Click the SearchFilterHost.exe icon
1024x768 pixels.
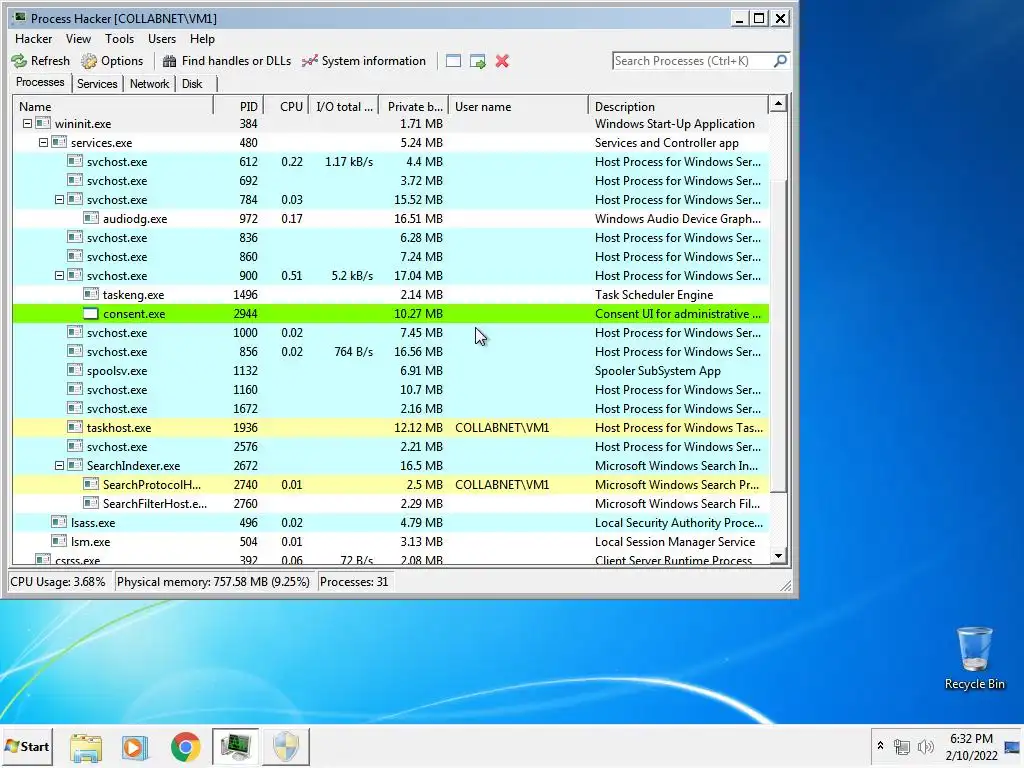(x=91, y=504)
